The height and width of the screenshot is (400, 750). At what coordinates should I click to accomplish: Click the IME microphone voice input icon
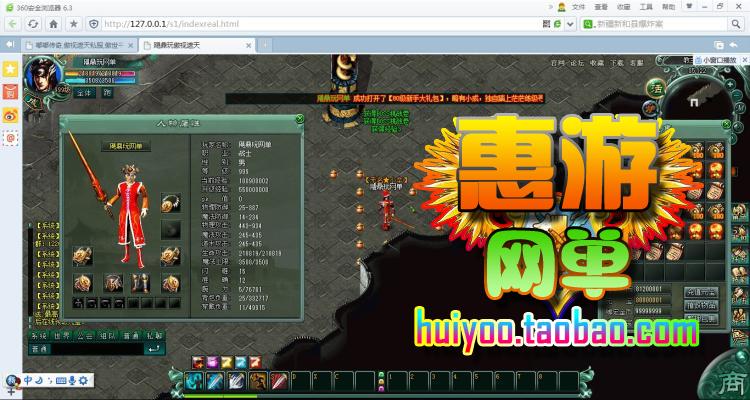72,381
